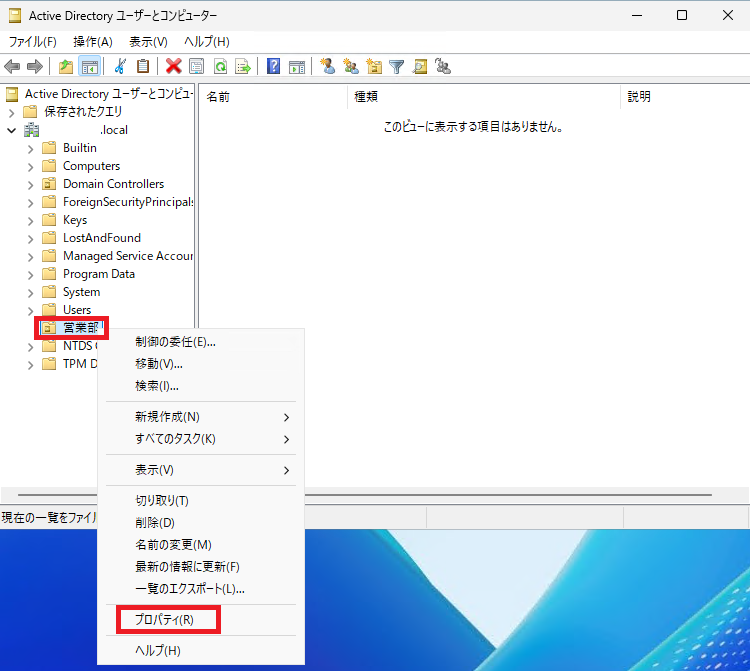The height and width of the screenshot is (671, 750).
Task: Click the 名前 column header
Action: point(218,97)
